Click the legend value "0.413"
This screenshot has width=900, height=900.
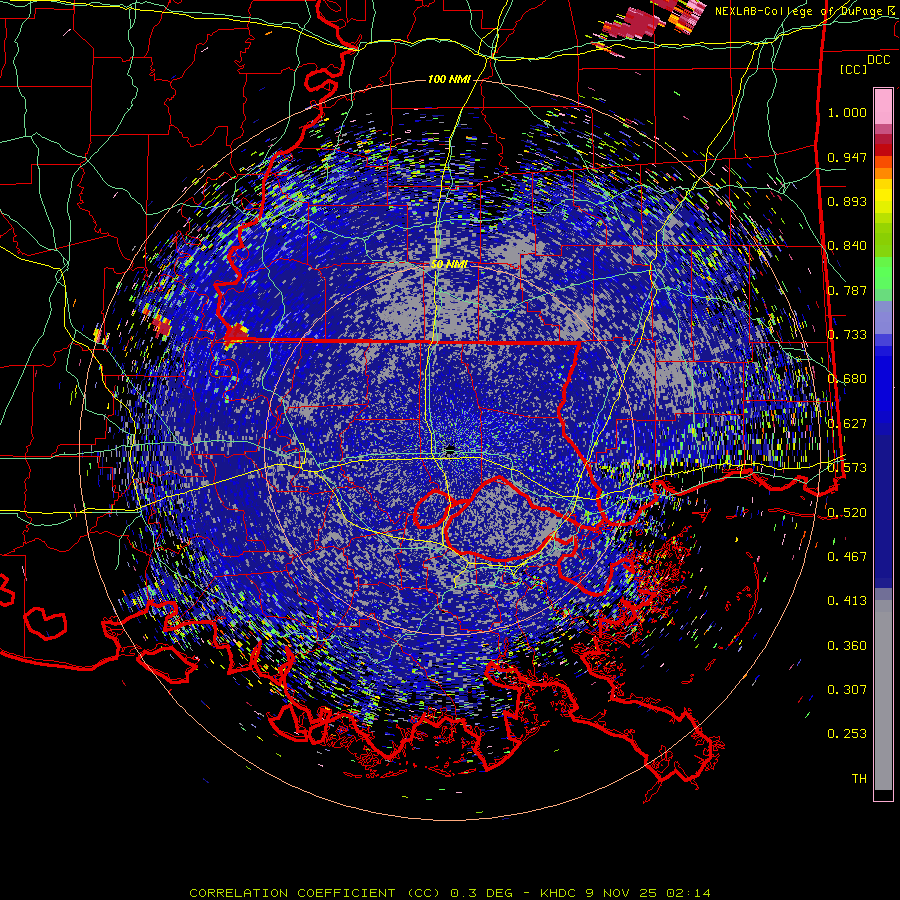tap(847, 601)
